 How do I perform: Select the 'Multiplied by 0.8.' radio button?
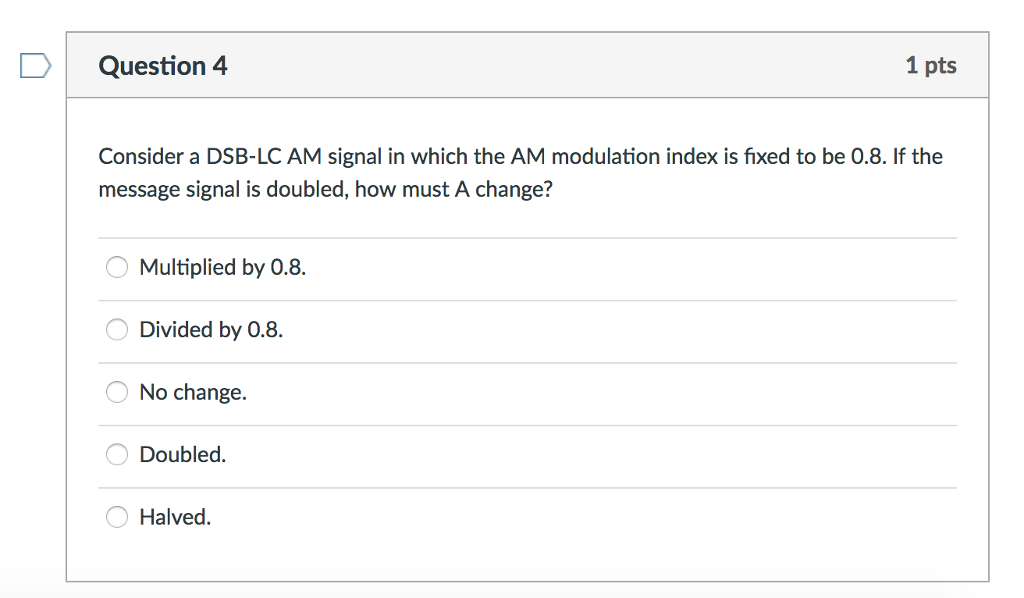116,267
